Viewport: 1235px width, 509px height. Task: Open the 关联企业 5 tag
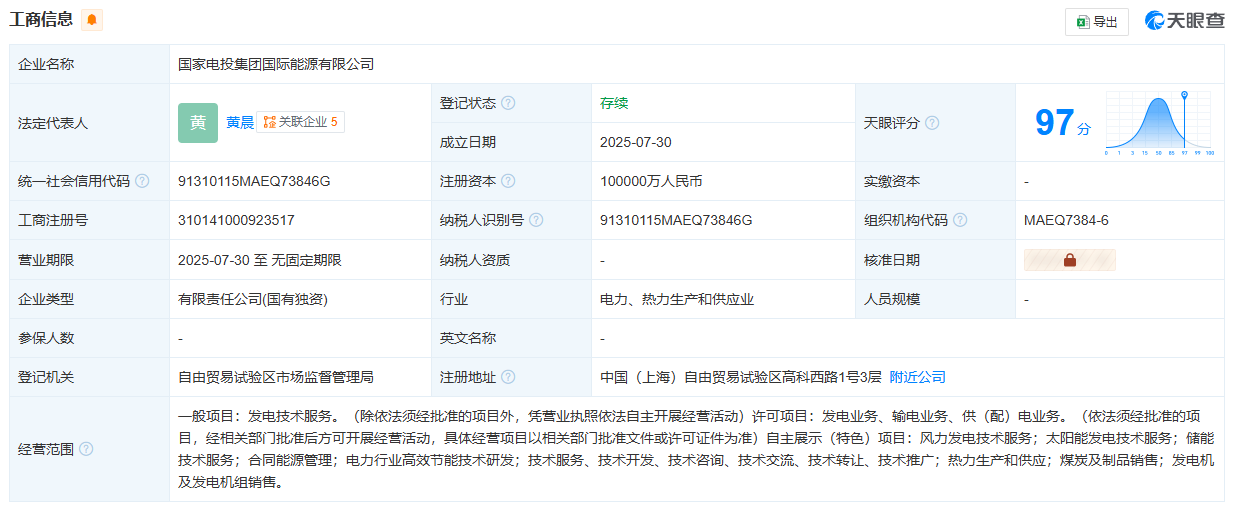[x=300, y=122]
